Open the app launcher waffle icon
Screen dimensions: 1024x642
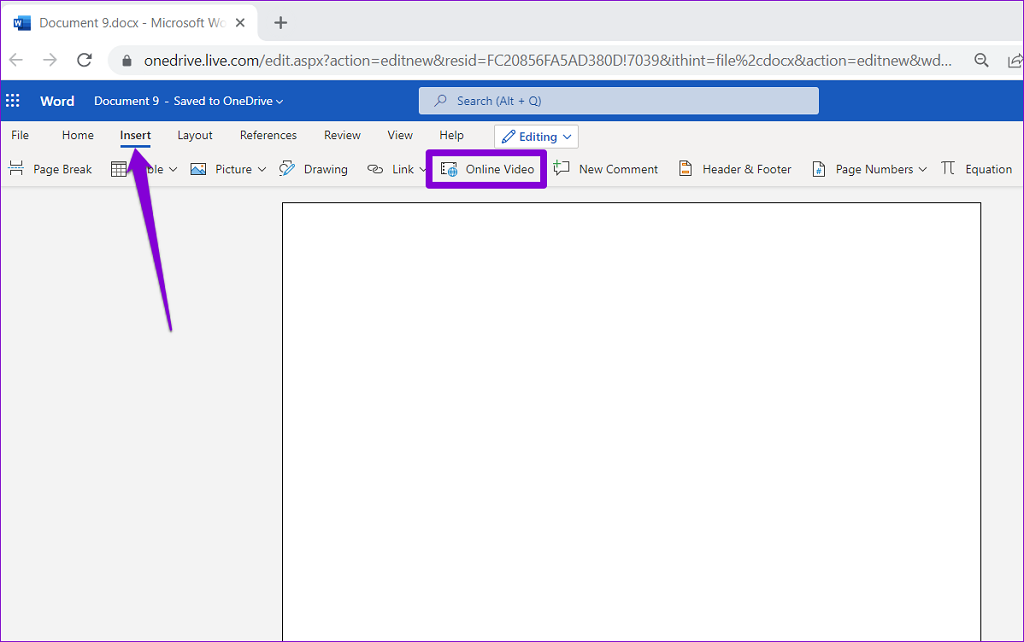point(13,101)
